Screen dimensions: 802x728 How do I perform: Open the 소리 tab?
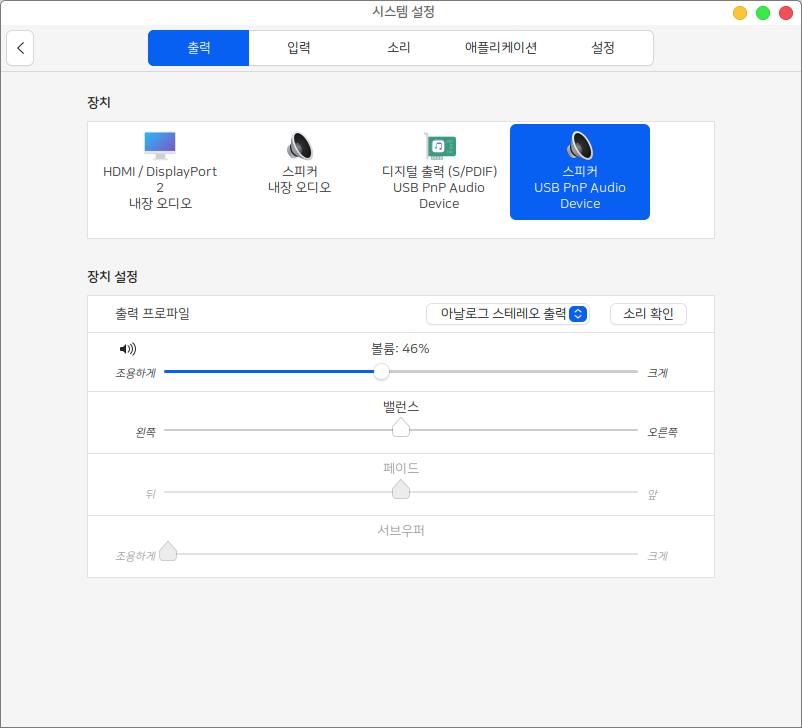(x=399, y=48)
